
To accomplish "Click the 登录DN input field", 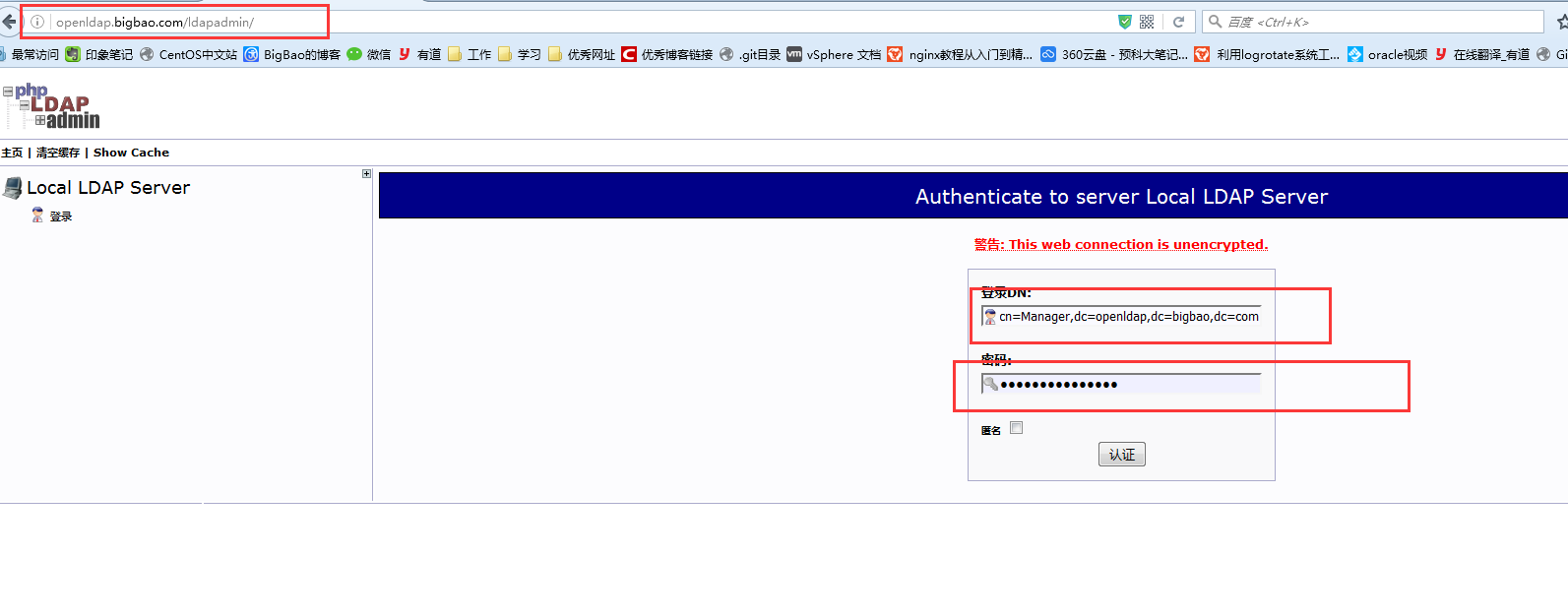I will [1121, 317].
